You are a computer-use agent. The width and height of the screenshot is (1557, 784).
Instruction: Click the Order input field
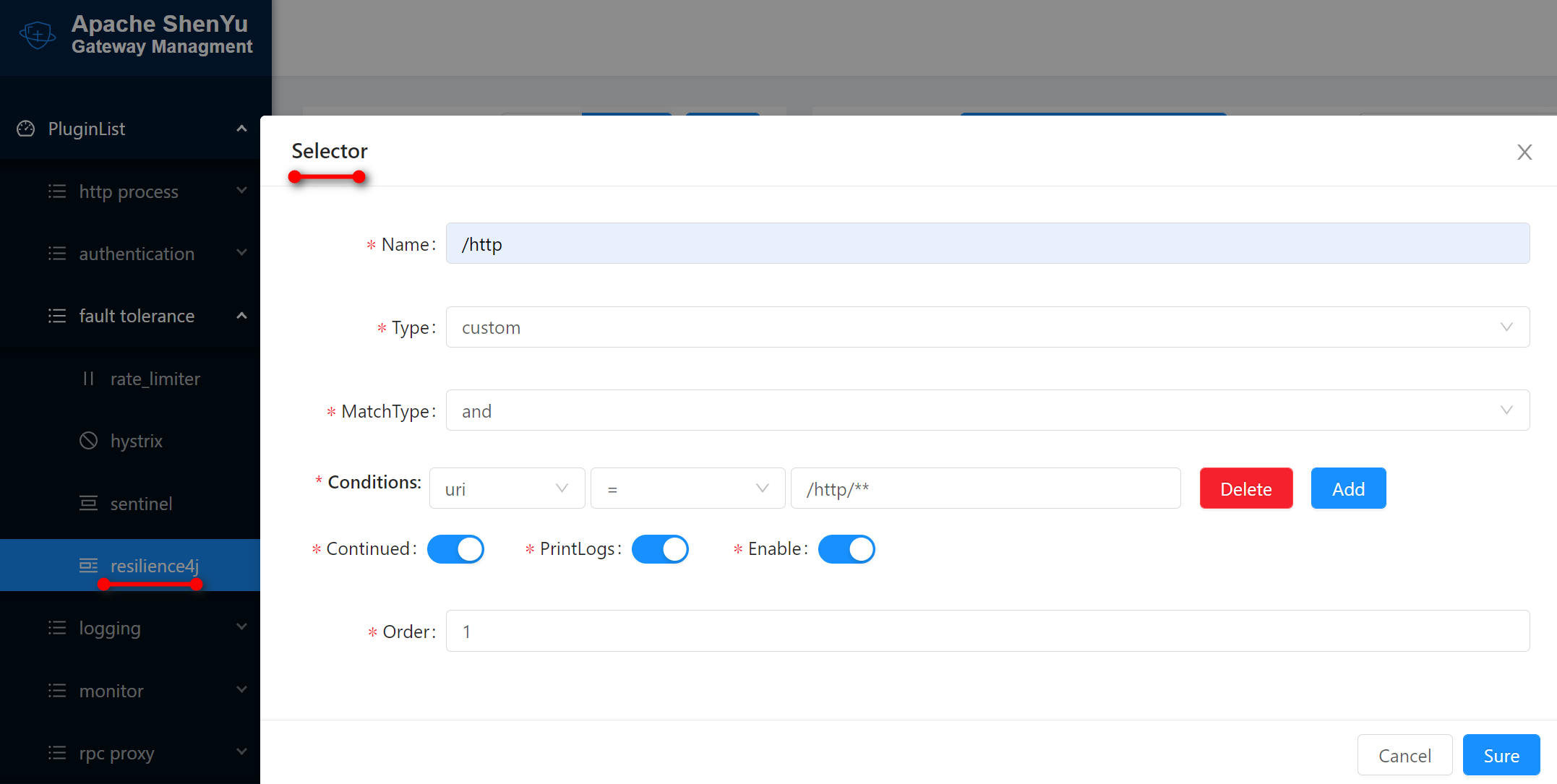(x=987, y=632)
